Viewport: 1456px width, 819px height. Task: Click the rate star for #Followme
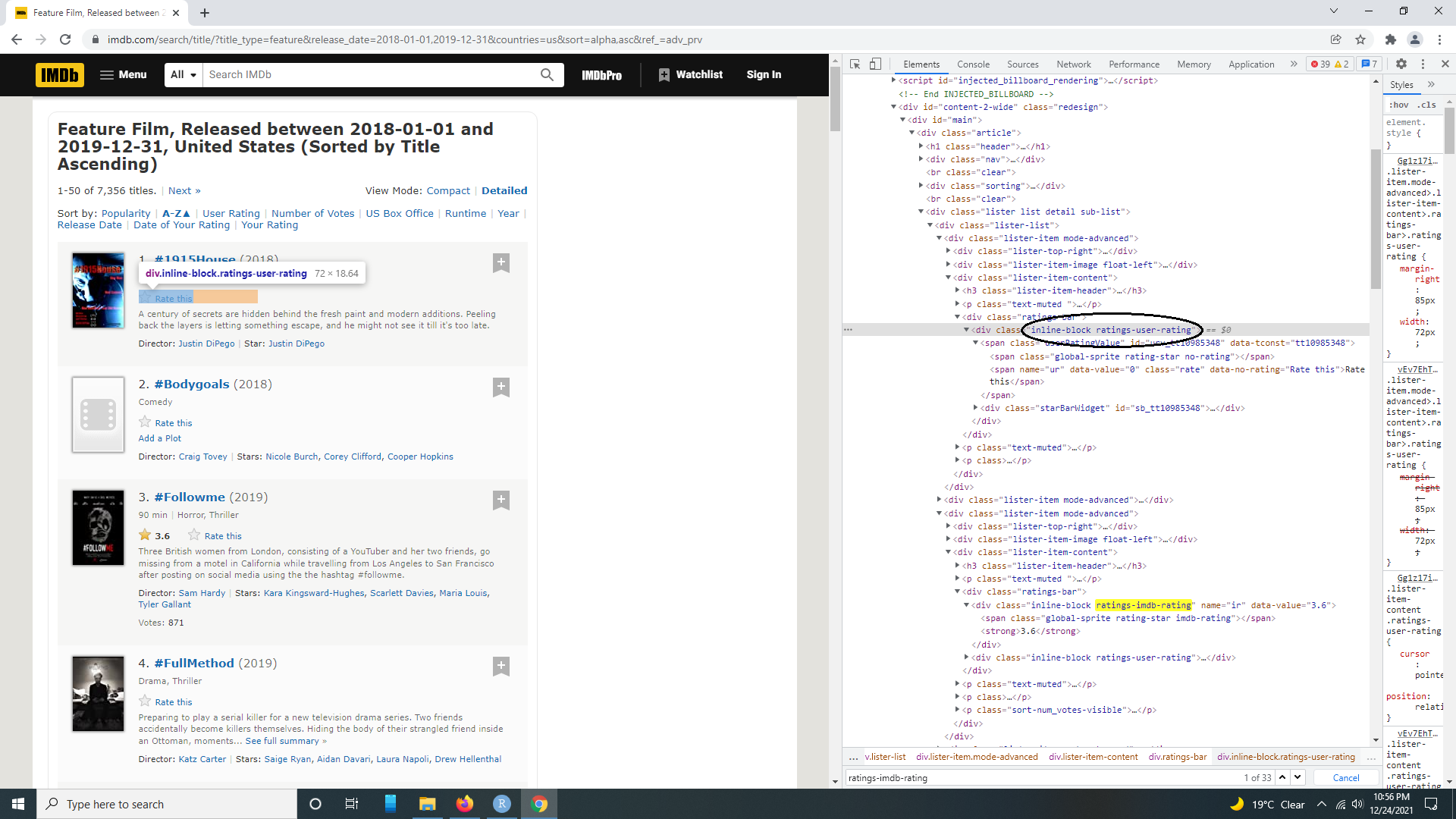coord(194,535)
